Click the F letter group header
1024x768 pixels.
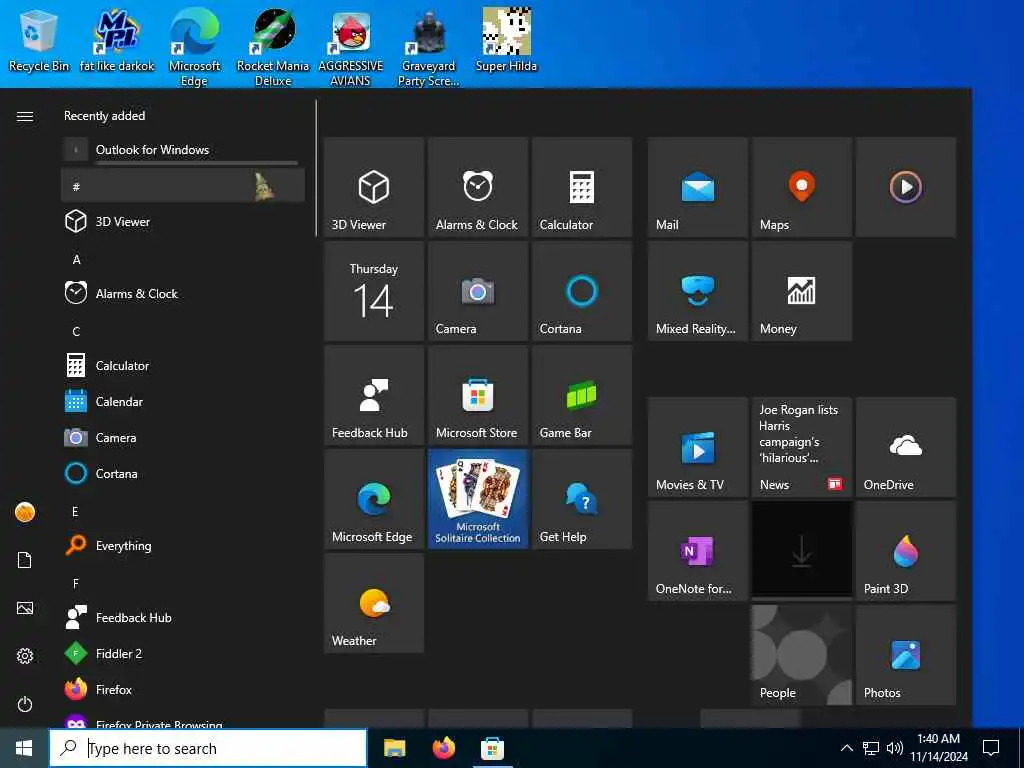(183, 583)
